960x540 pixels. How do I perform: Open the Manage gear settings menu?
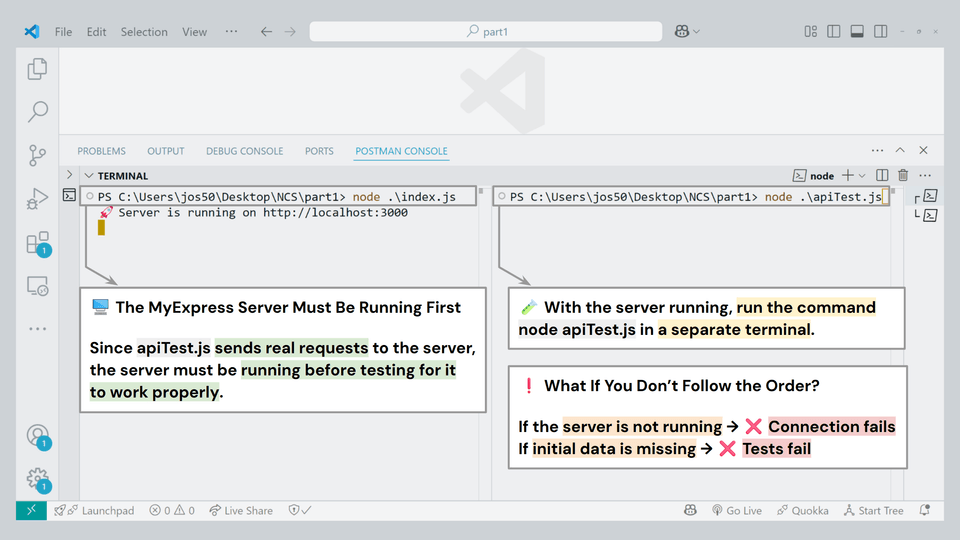38,479
